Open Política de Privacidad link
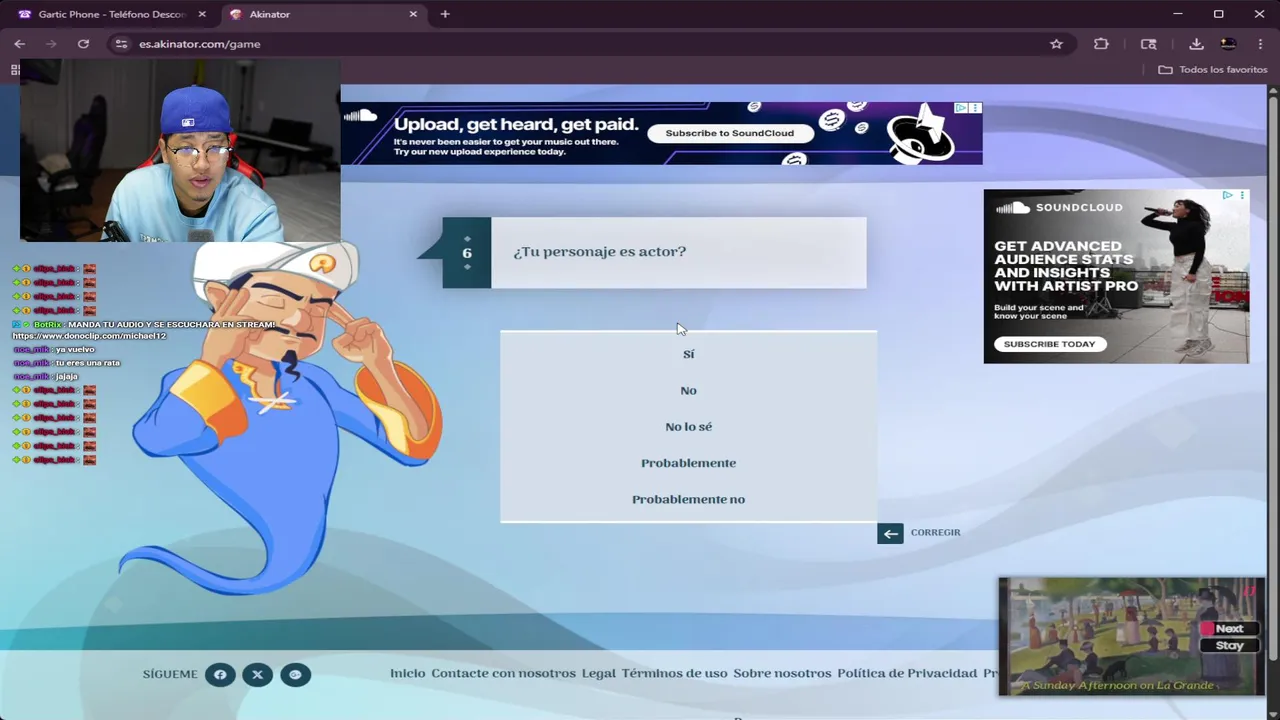The image size is (1280, 720). (x=907, y=673)
